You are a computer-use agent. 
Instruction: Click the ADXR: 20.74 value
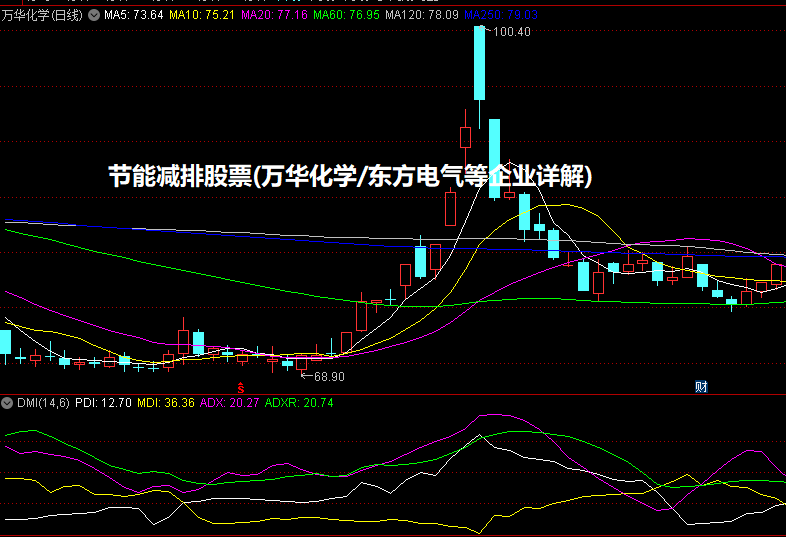tap(299, 403)
